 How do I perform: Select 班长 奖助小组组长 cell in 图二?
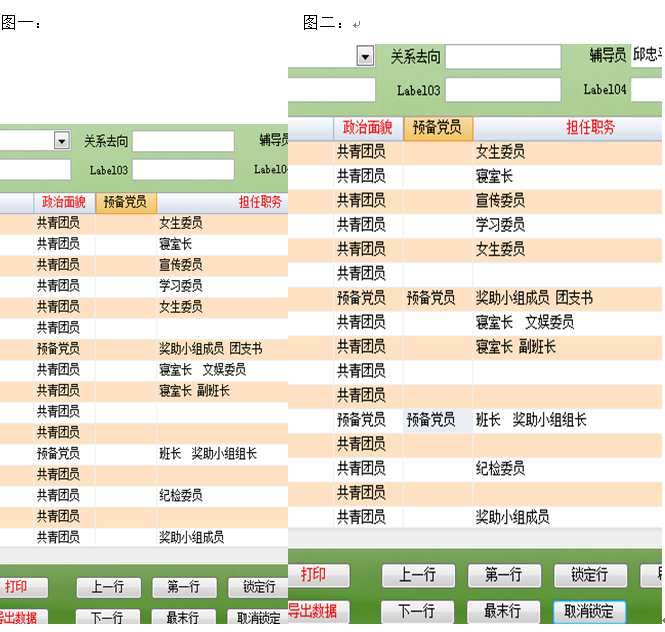pyautogui.click(x=567, y=420)
